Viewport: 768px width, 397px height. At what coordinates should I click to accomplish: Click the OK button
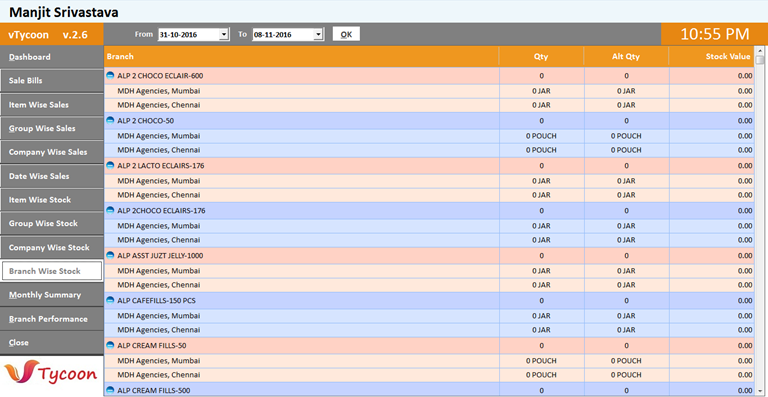pyautogui.click(x=346, y=34)
